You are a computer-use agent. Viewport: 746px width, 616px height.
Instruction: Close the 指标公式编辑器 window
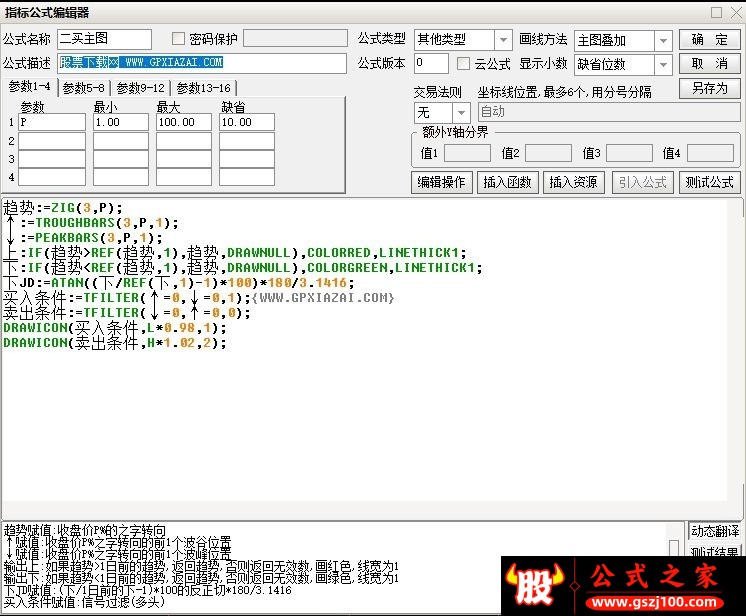pos(736,12)
